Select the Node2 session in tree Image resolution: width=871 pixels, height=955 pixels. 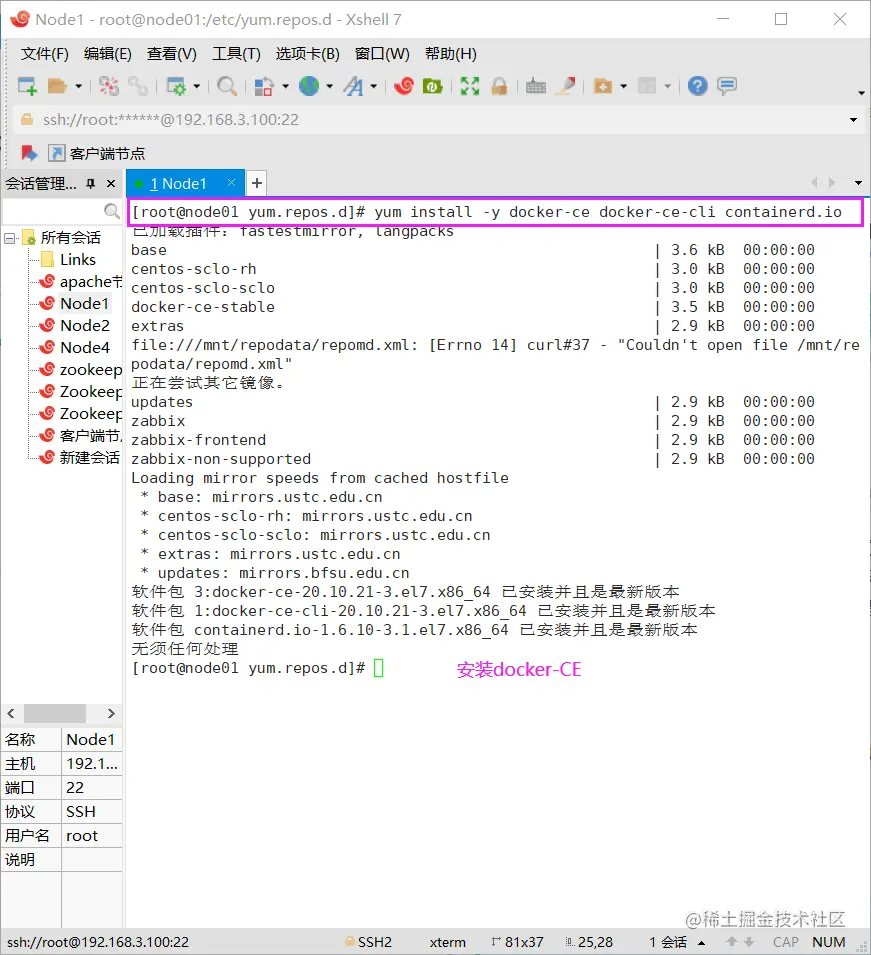[74, 326]
